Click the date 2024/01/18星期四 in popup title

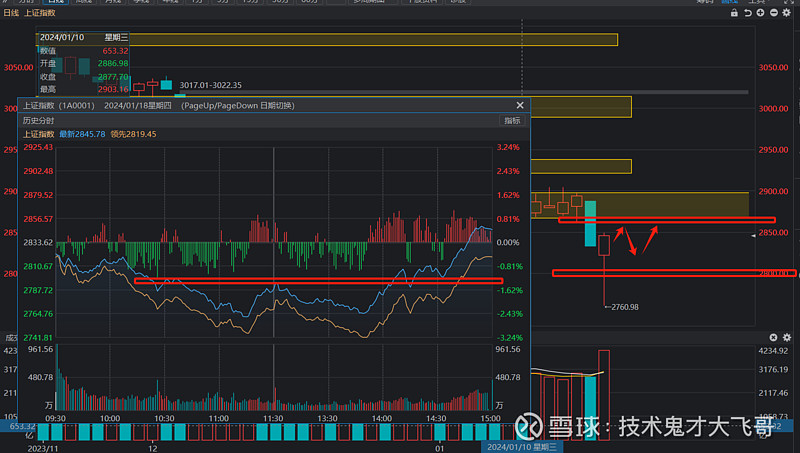tap(137, 106)
